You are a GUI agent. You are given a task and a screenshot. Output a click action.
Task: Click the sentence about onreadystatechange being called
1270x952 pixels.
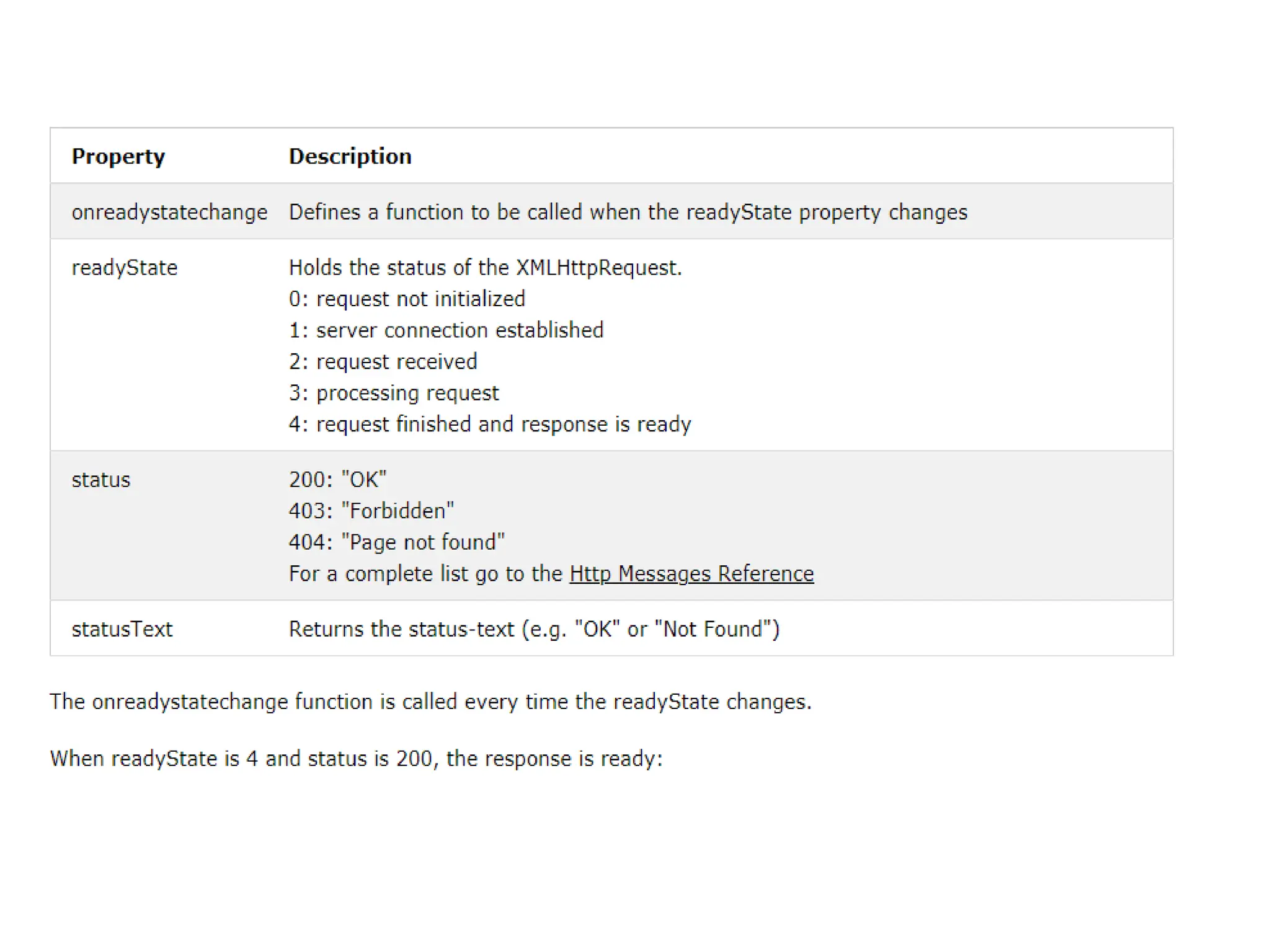tap(430, 702)
